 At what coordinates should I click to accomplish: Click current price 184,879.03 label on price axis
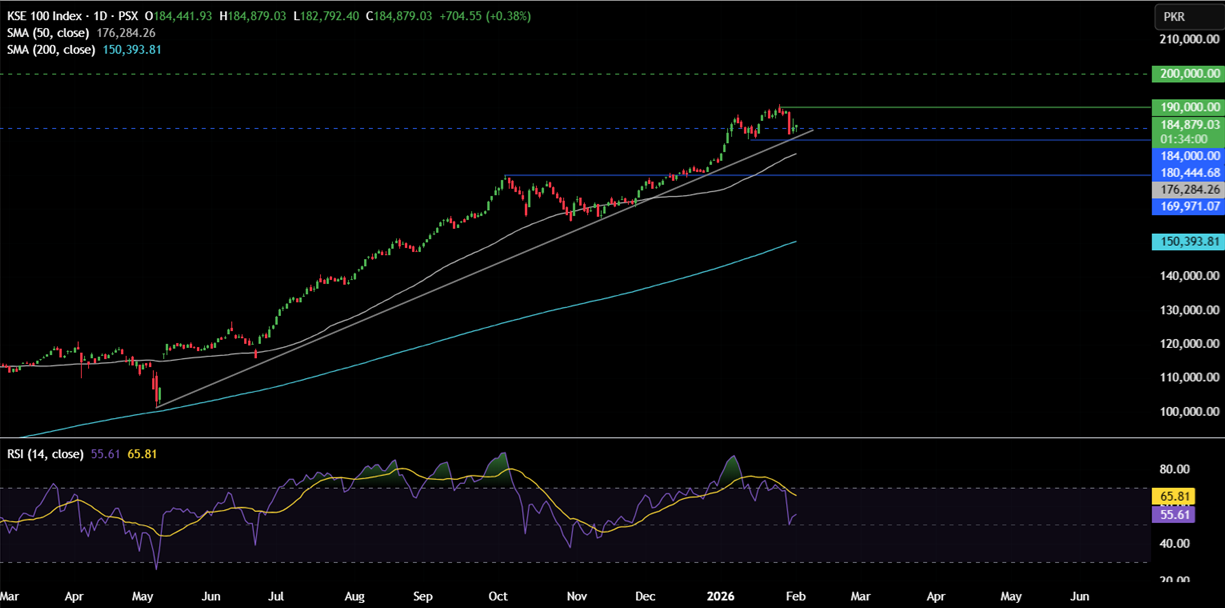click(x=1186, y=124)
